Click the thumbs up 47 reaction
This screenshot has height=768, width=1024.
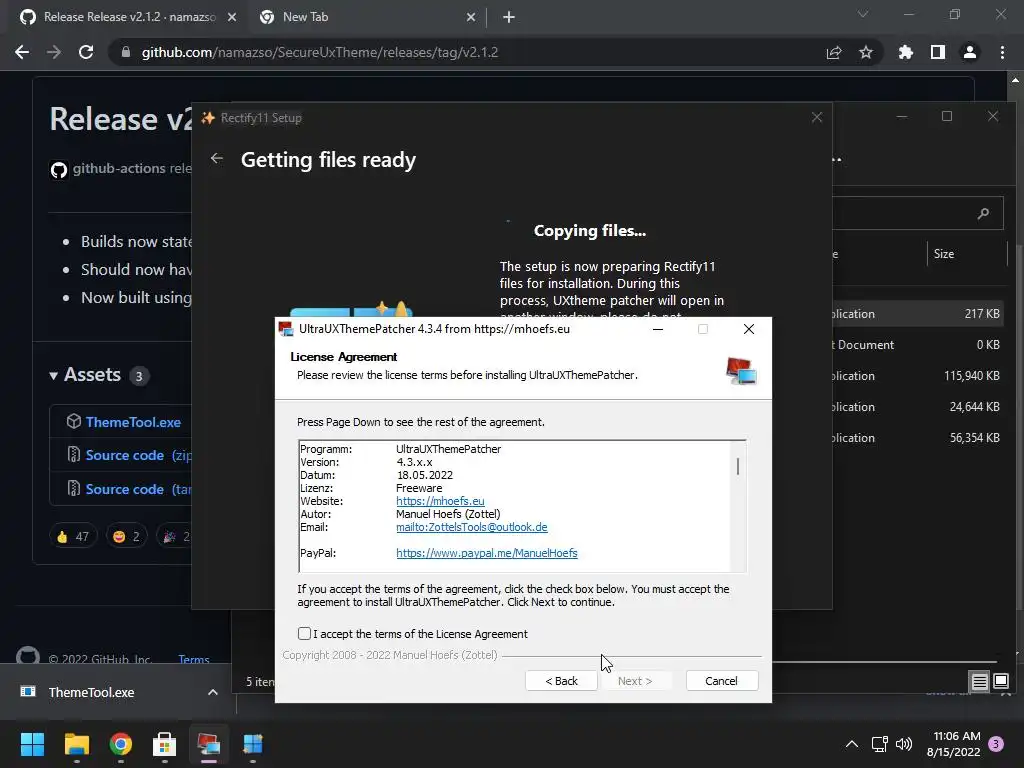(x=72, y=537)
